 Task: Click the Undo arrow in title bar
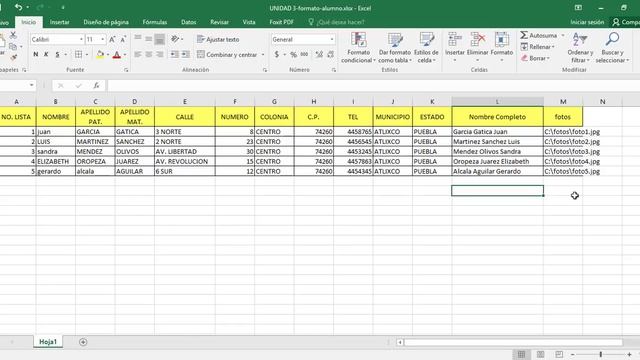[x=18, y=7]
